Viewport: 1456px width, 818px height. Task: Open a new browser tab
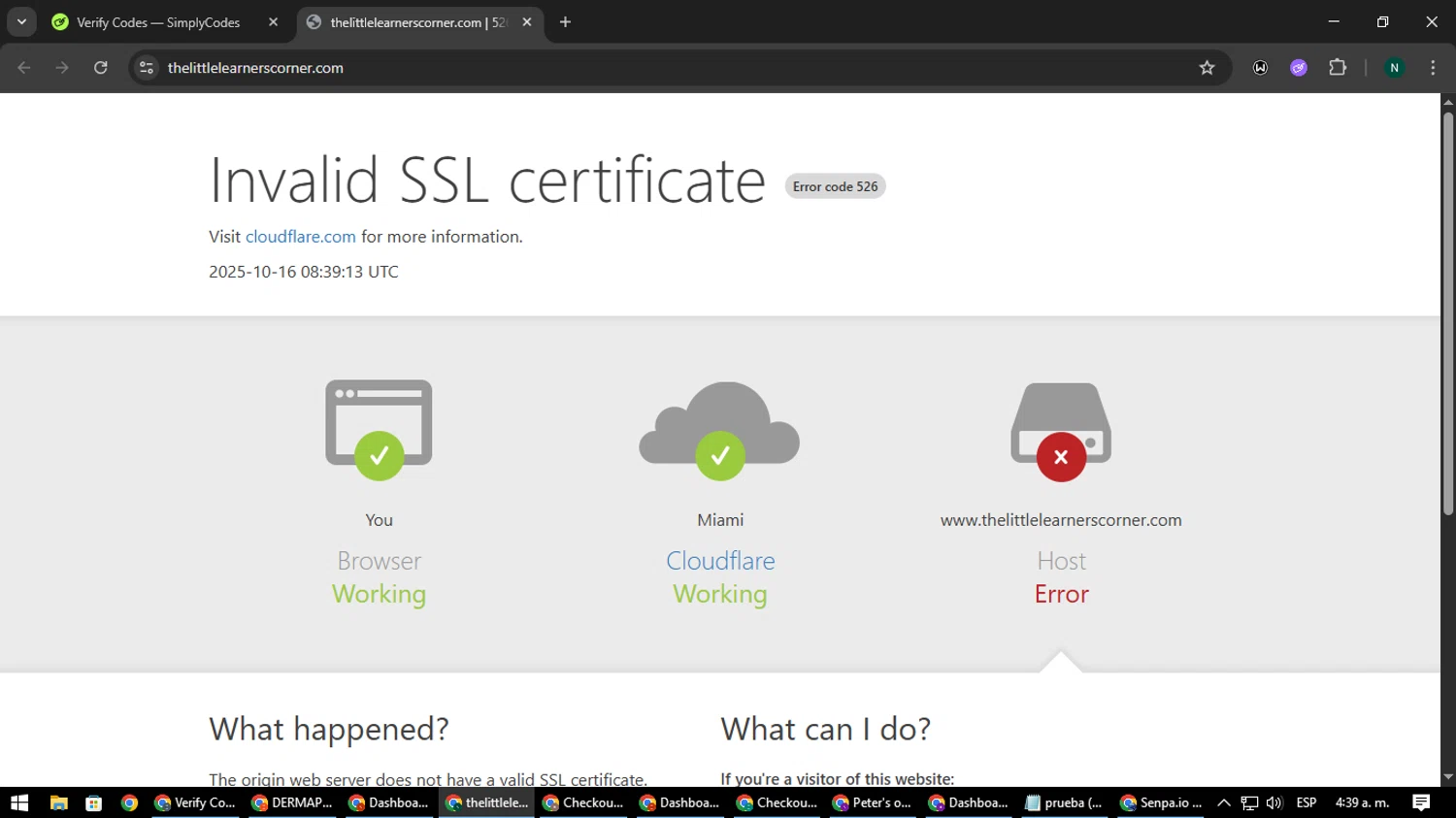pos(565,22)
